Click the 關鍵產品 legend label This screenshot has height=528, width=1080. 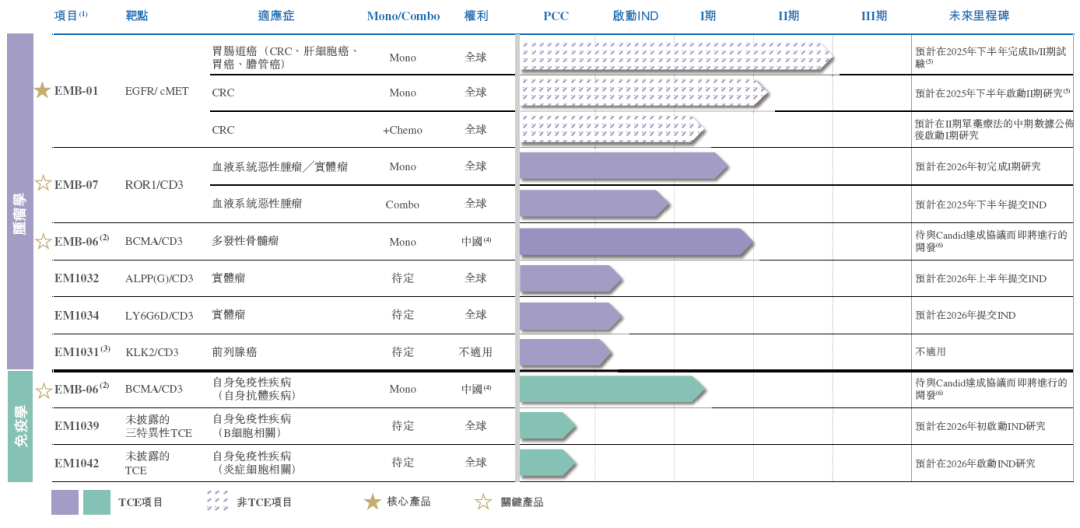click(521, 502)
